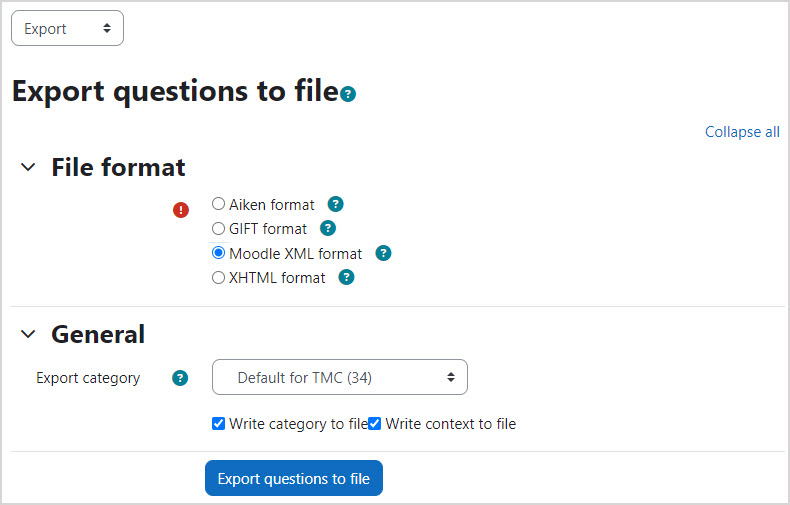Click the General section heading
Screen dimensions: 790x505
point(98,334)
